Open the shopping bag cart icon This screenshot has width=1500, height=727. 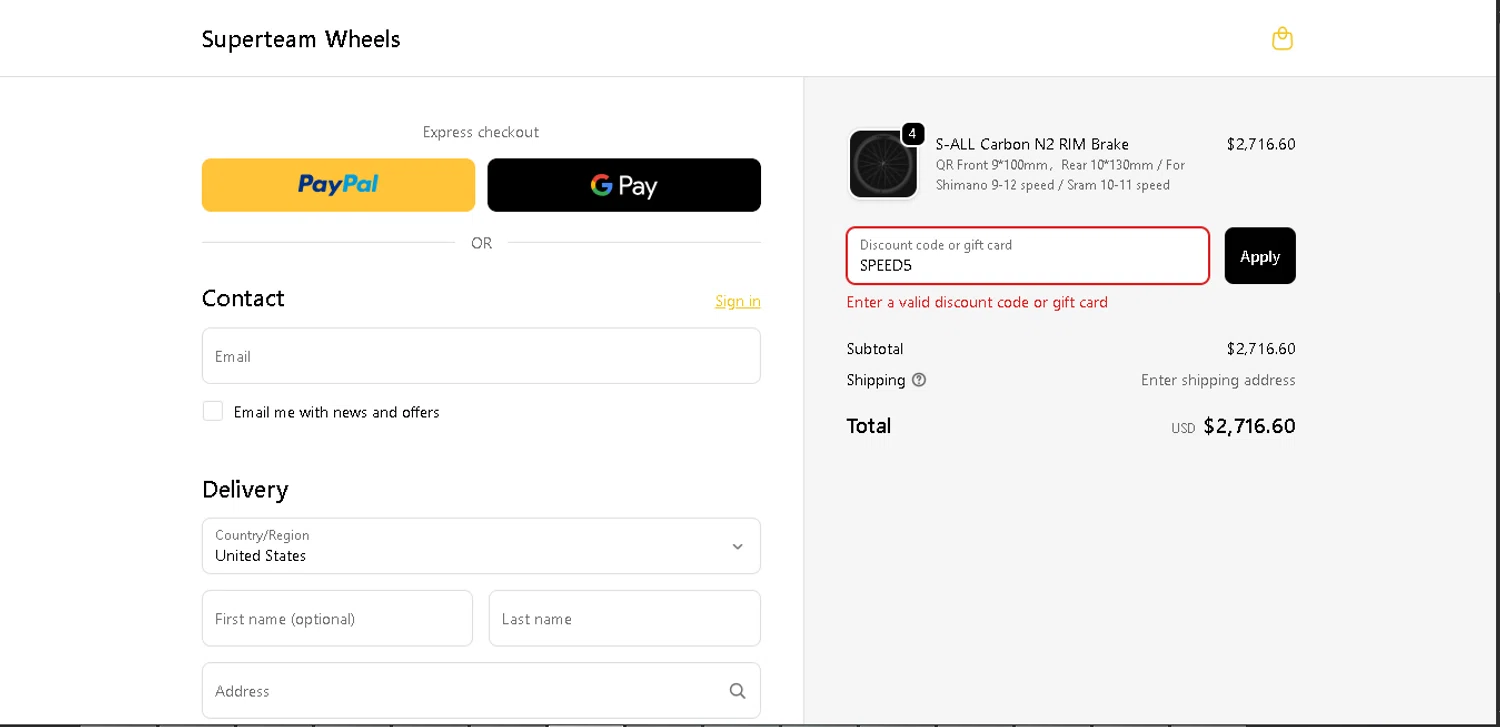click(1282, 39)
